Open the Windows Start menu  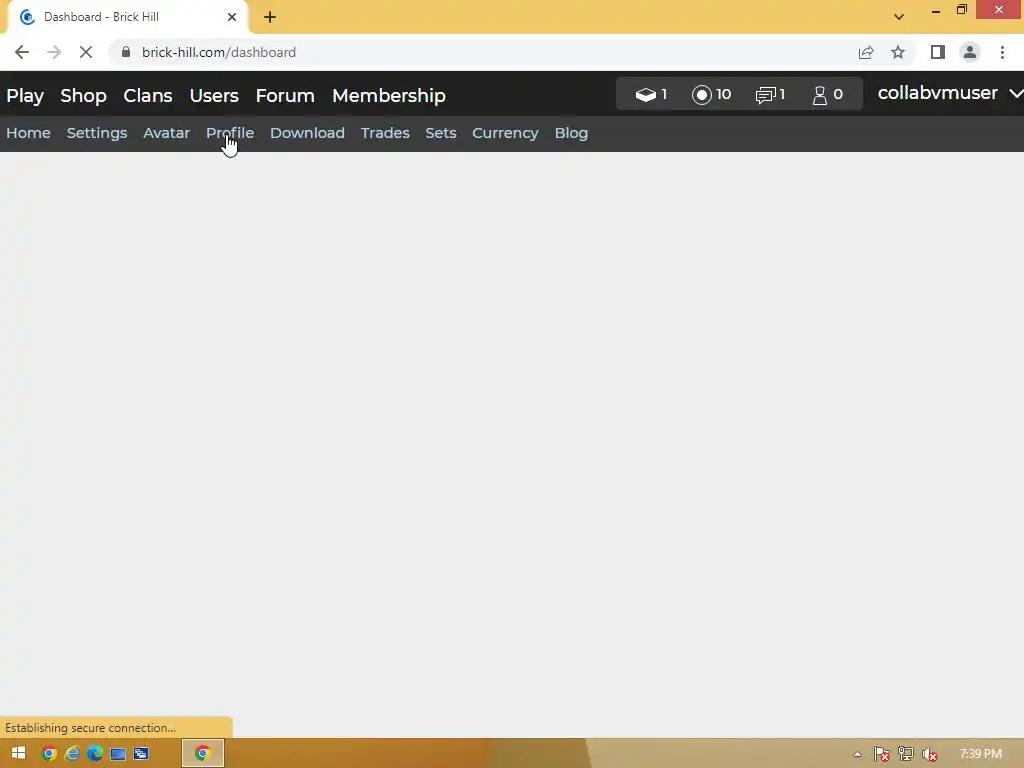pyautogui.click(x=18, y=753)
